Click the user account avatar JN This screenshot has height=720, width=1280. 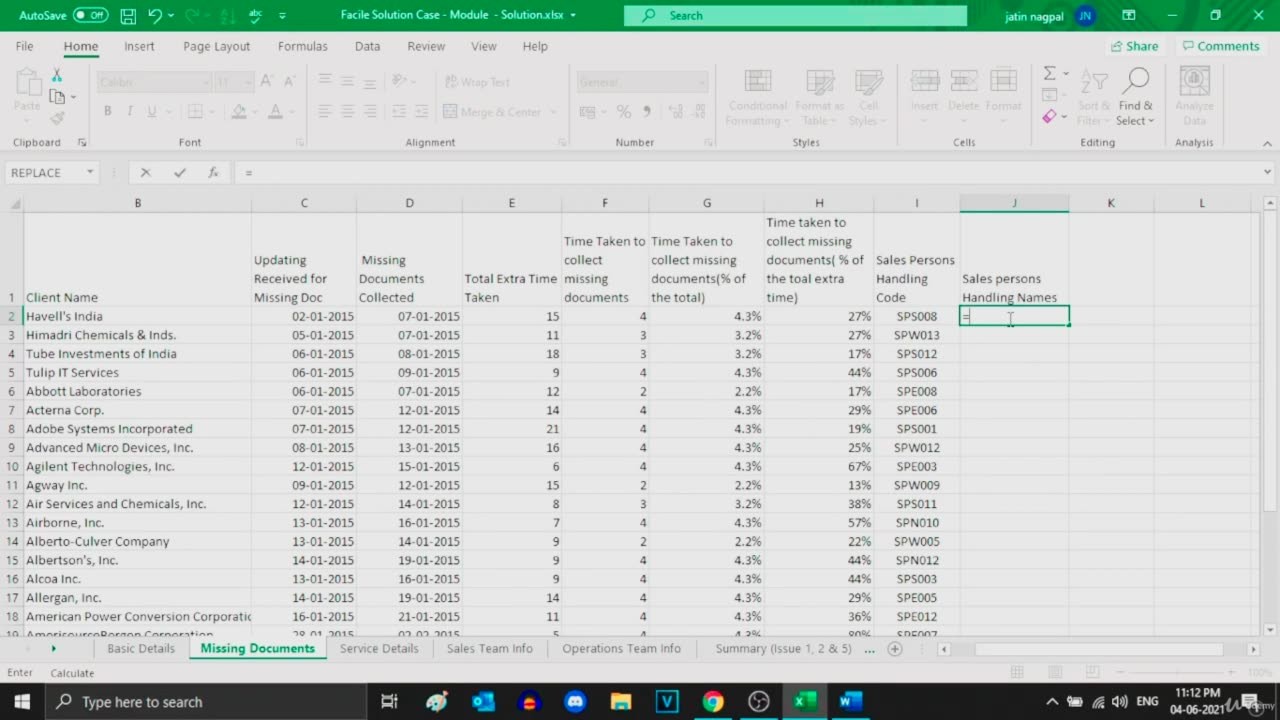pos(1085,16)
